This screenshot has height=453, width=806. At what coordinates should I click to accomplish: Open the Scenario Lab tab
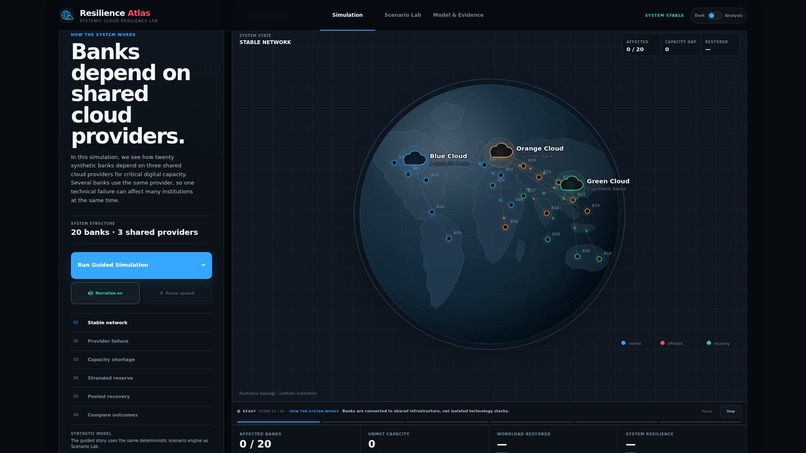pyautogui.click(x=402, y=15)
